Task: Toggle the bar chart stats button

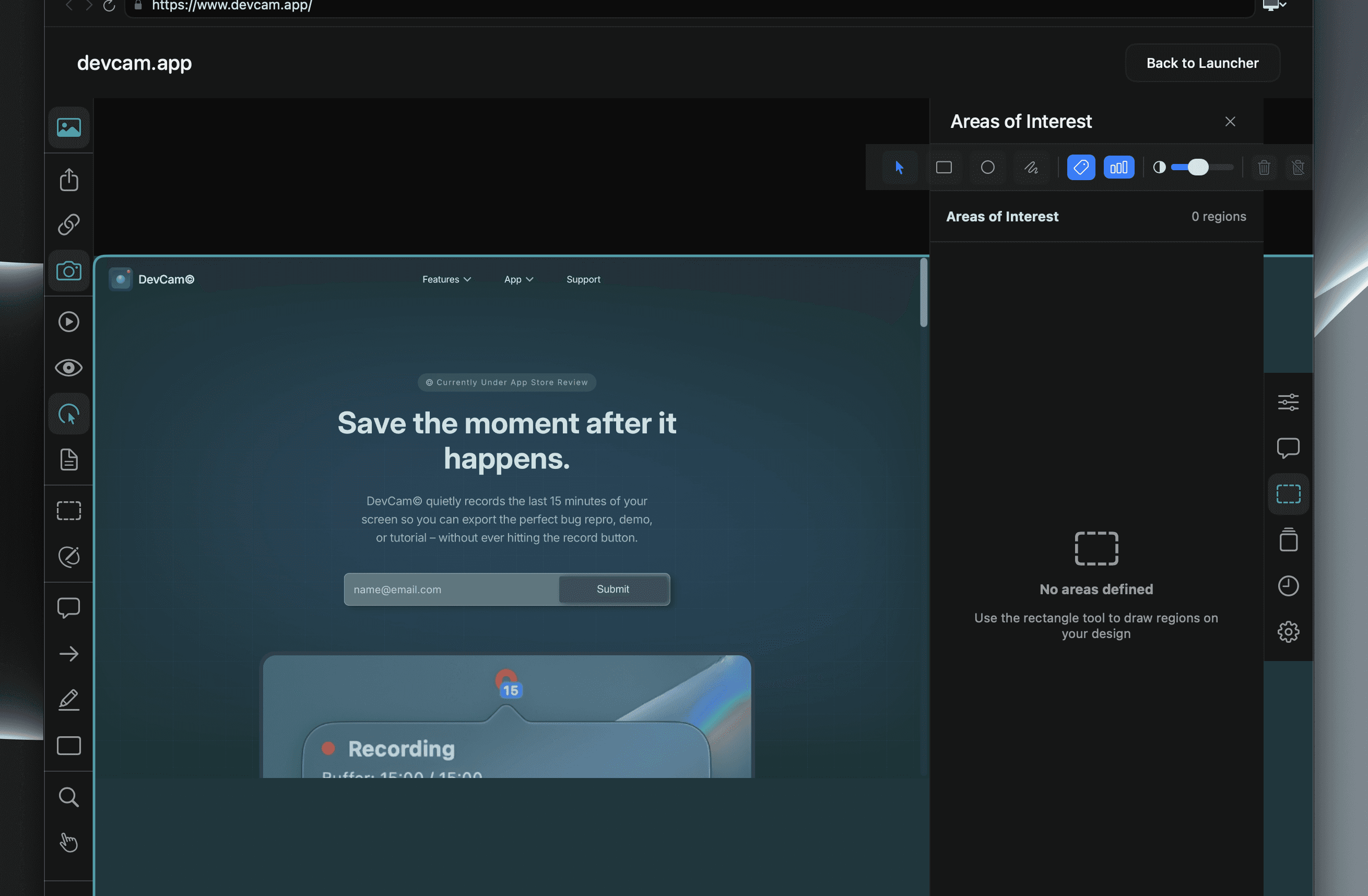Action: click(x=1118, y=167)
